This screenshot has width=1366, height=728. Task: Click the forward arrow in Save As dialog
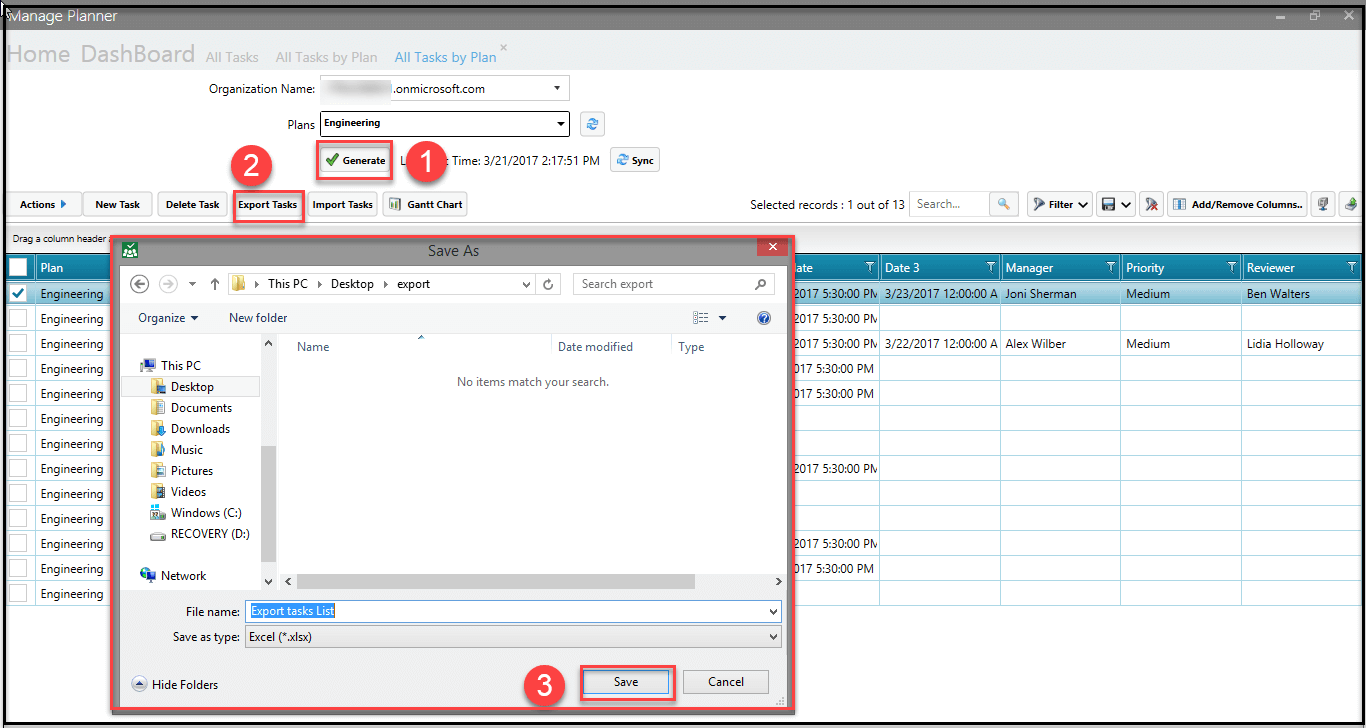coord(168,284)
